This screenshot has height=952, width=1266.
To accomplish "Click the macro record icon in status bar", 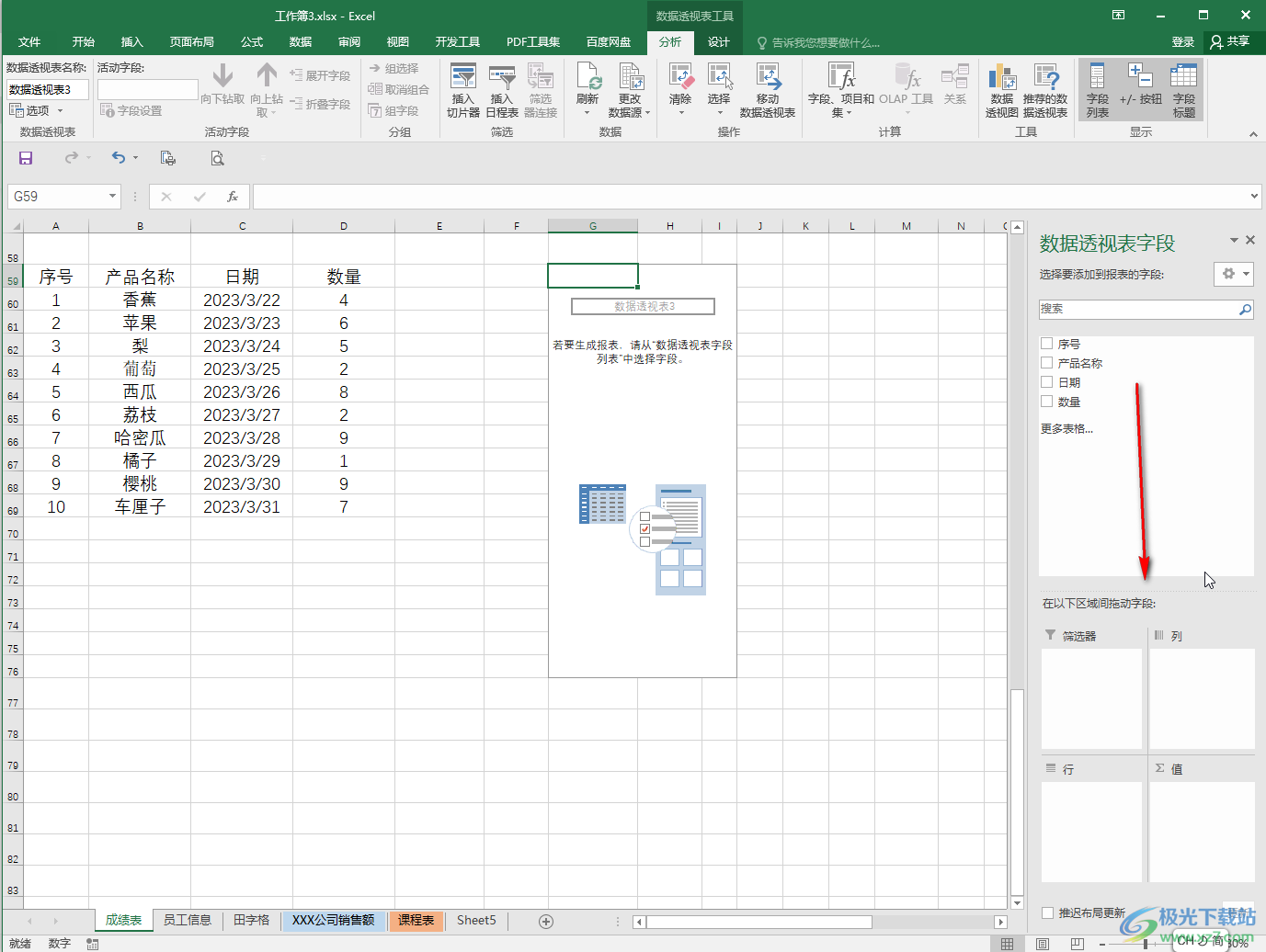I will pos(93,944).
